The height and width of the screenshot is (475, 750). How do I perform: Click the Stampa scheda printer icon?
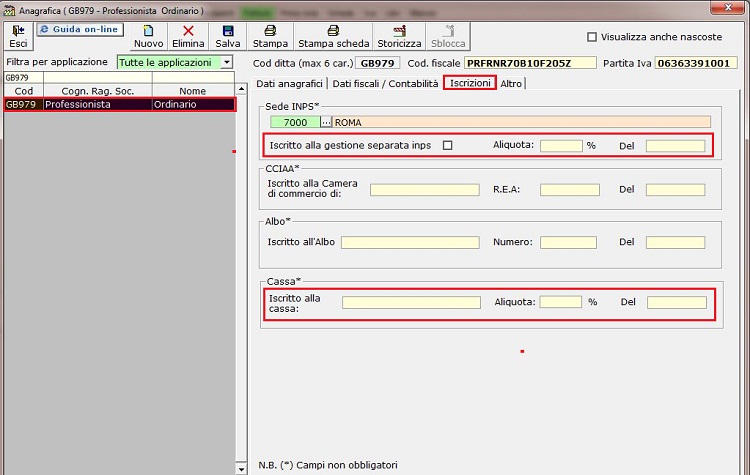[x=333, y=31]
